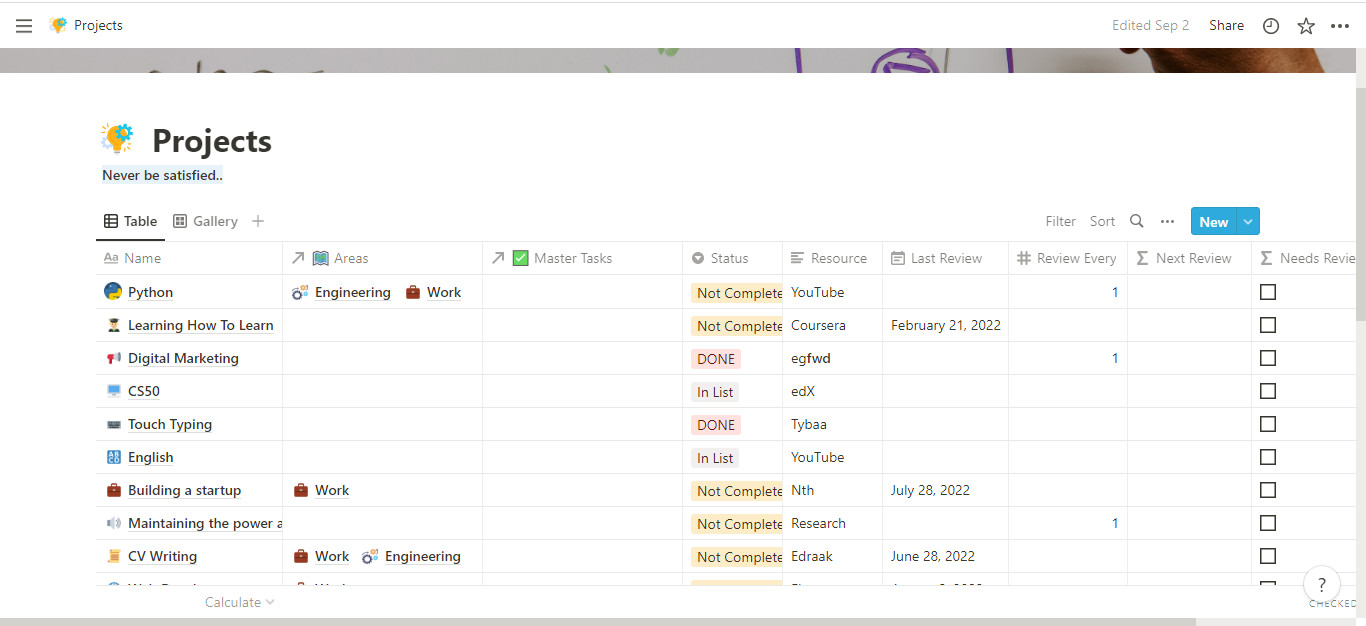Click the In List status of CS50
This screenshot has height=626, width=1366.
click(715, 392)
